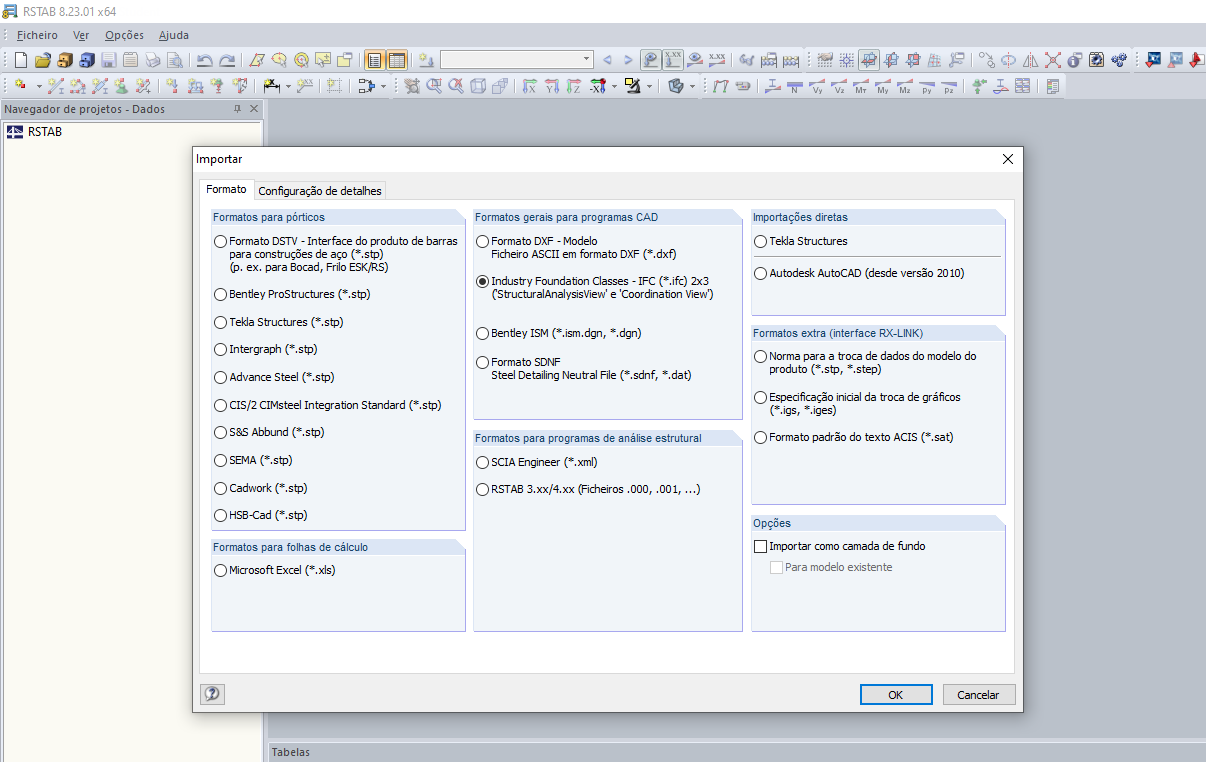The image size is (1206, 762).
Task: Click the N axial force results icon
Action: [x=794, y=86]
